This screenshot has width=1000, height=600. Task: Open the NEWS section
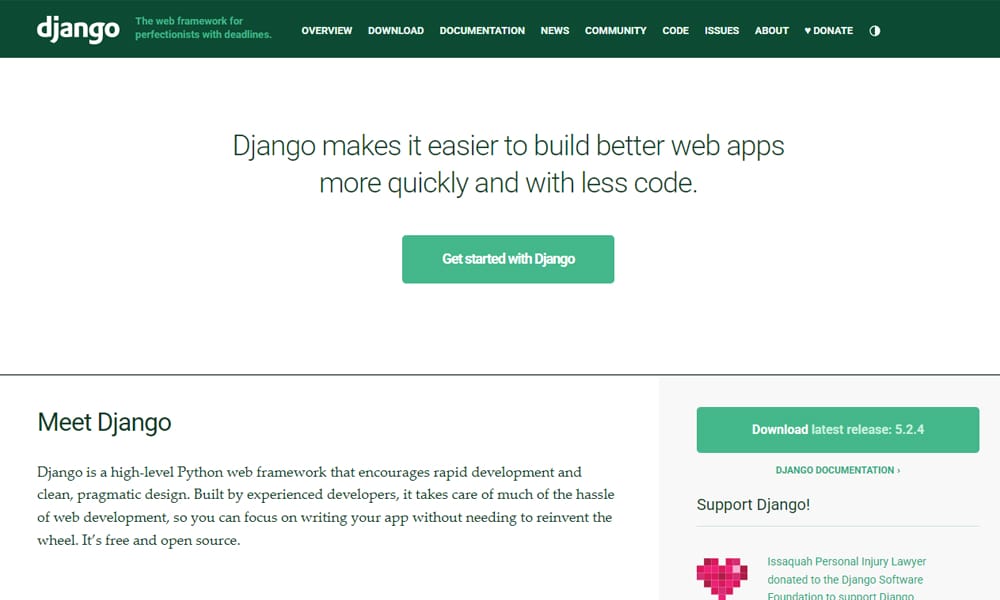pos(555,31)
